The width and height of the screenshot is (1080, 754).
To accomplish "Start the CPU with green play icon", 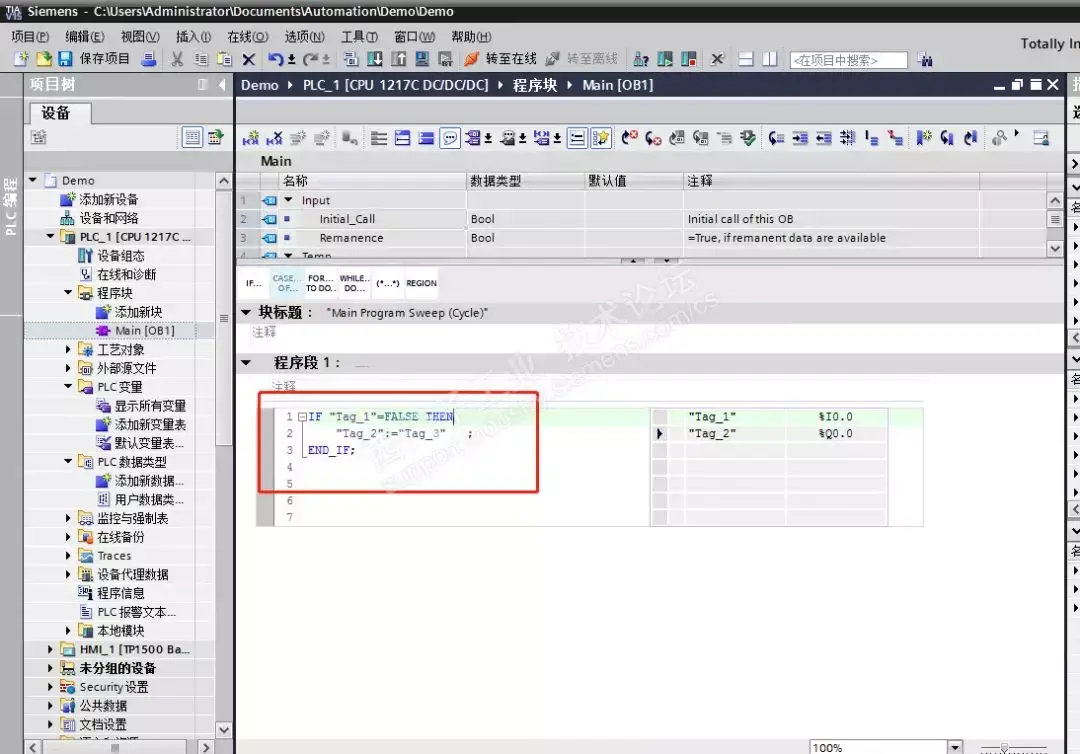I will tap(665, 59).
